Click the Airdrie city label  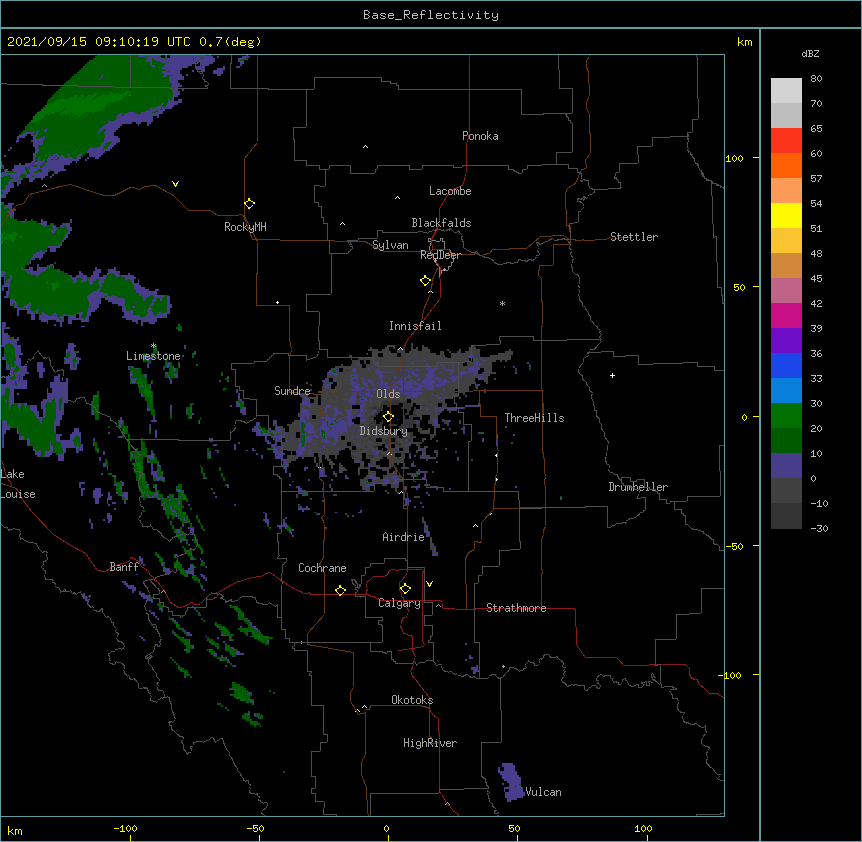[404, 537]
